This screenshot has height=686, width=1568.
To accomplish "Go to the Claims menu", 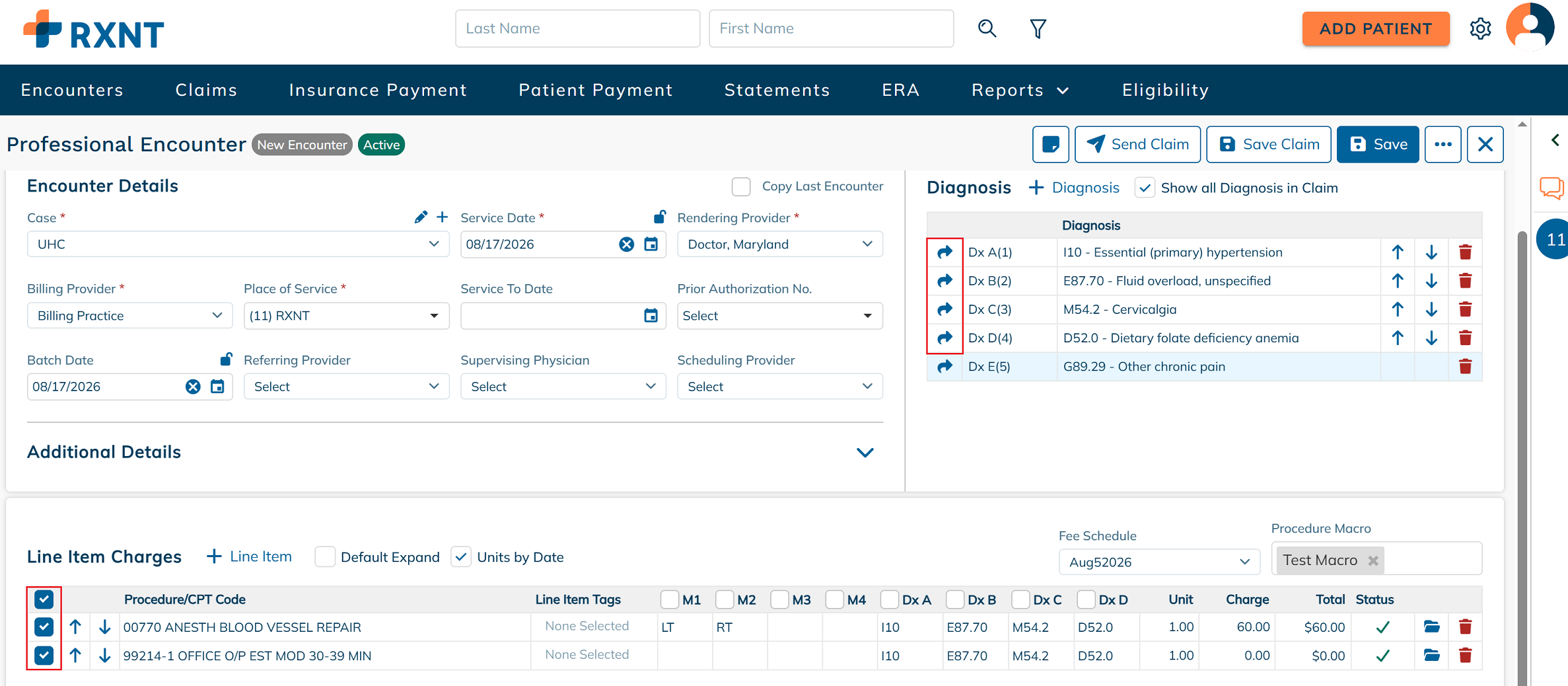I will click(206, 90).
